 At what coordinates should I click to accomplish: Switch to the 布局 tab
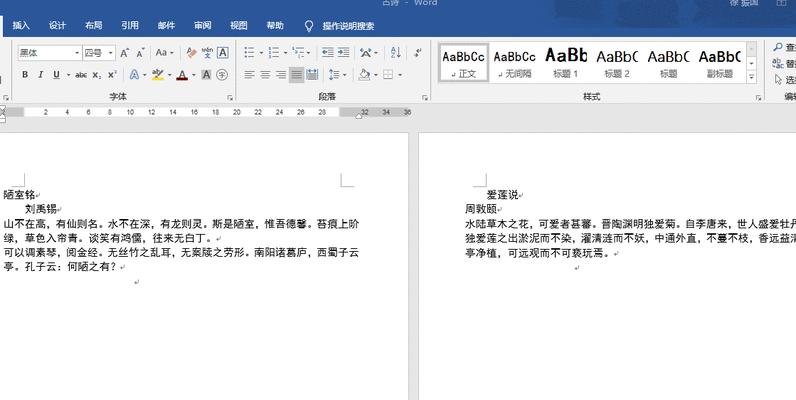[x=94, y=26]
